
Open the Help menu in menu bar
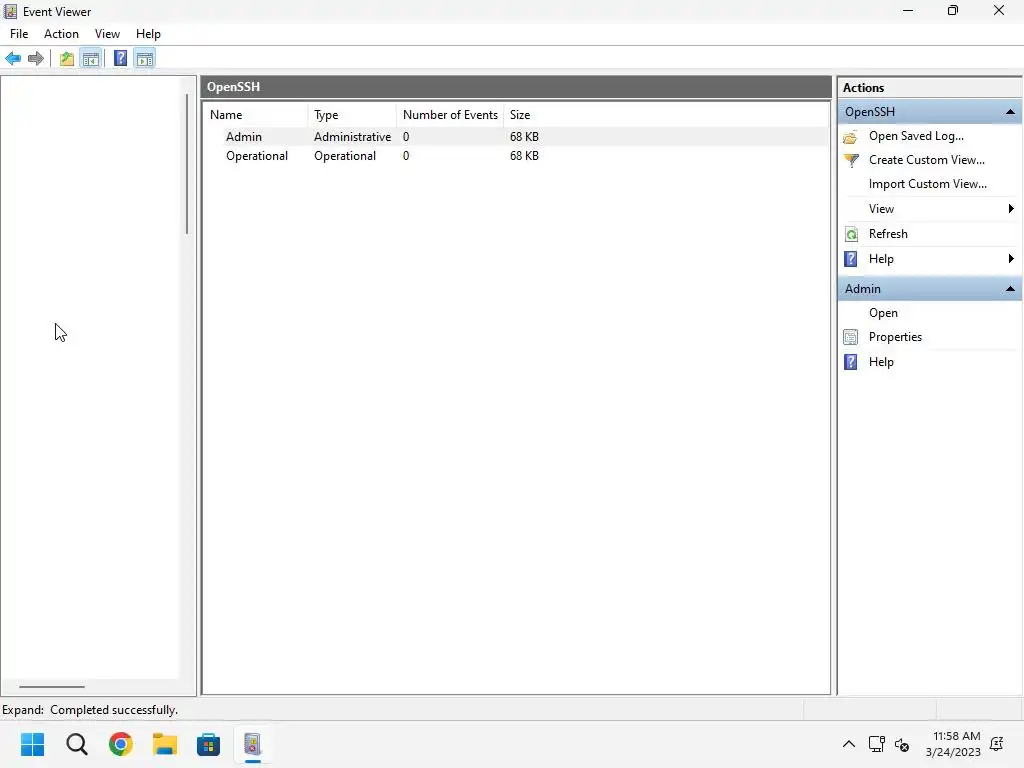tap(148, 34)
